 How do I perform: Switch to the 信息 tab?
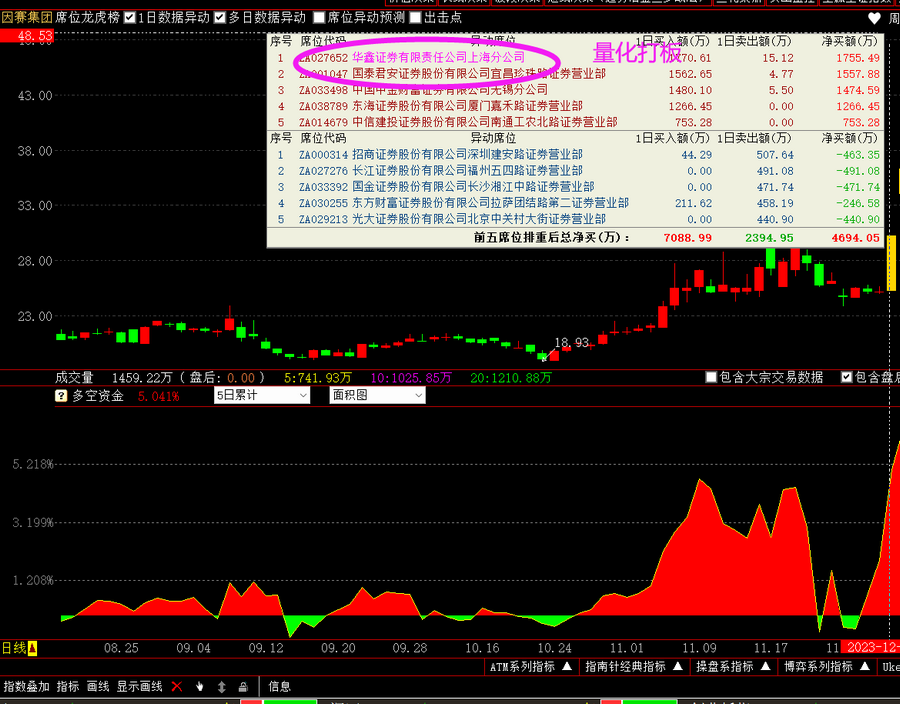(280, 687)
